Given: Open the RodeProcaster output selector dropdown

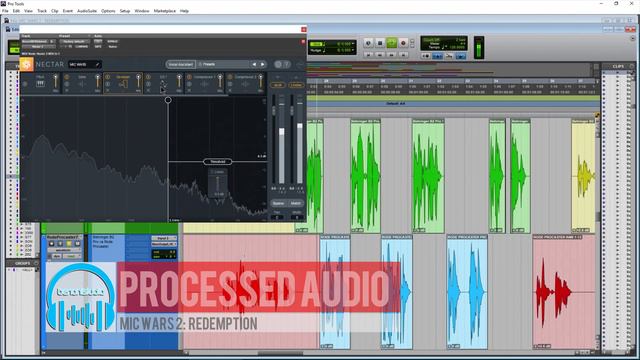Looking at the screenshot, I should (164, 244).
